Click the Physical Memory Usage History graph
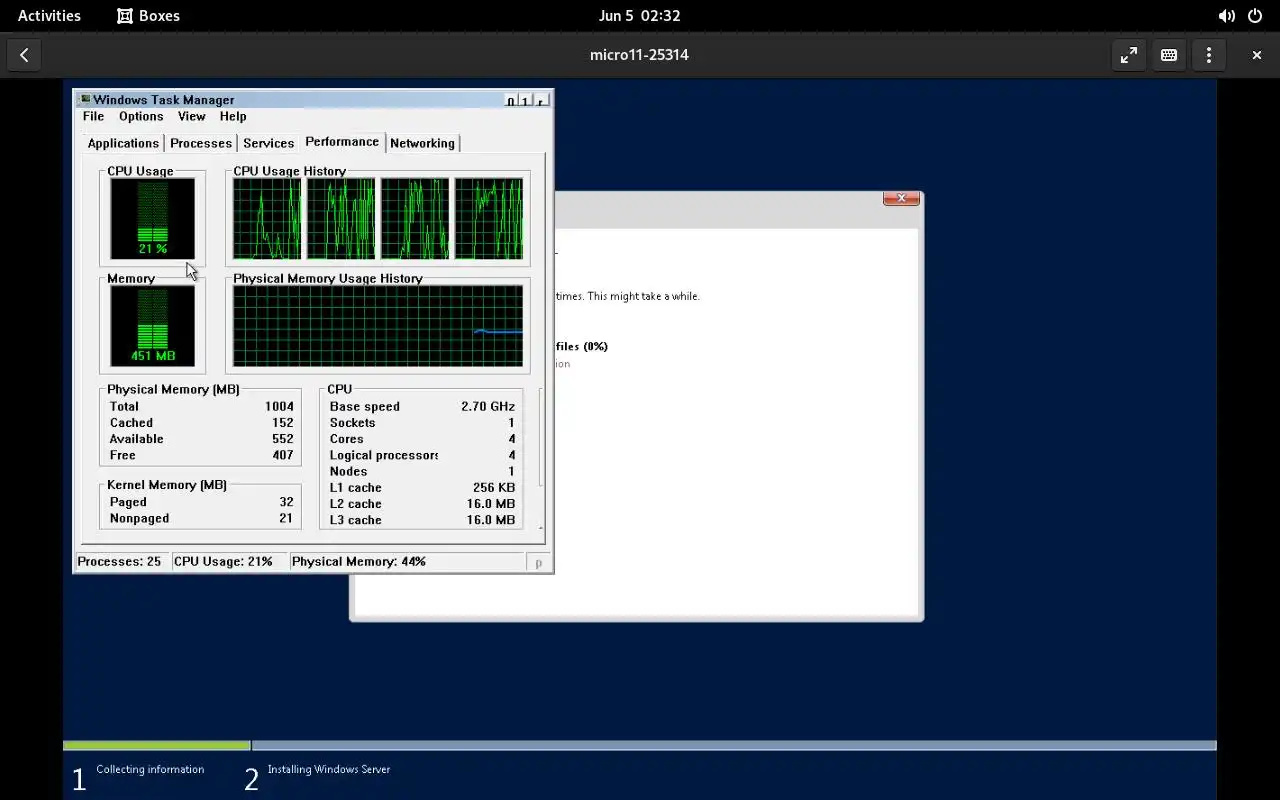This screenshot has height=800, width=1280. [378, 326]
